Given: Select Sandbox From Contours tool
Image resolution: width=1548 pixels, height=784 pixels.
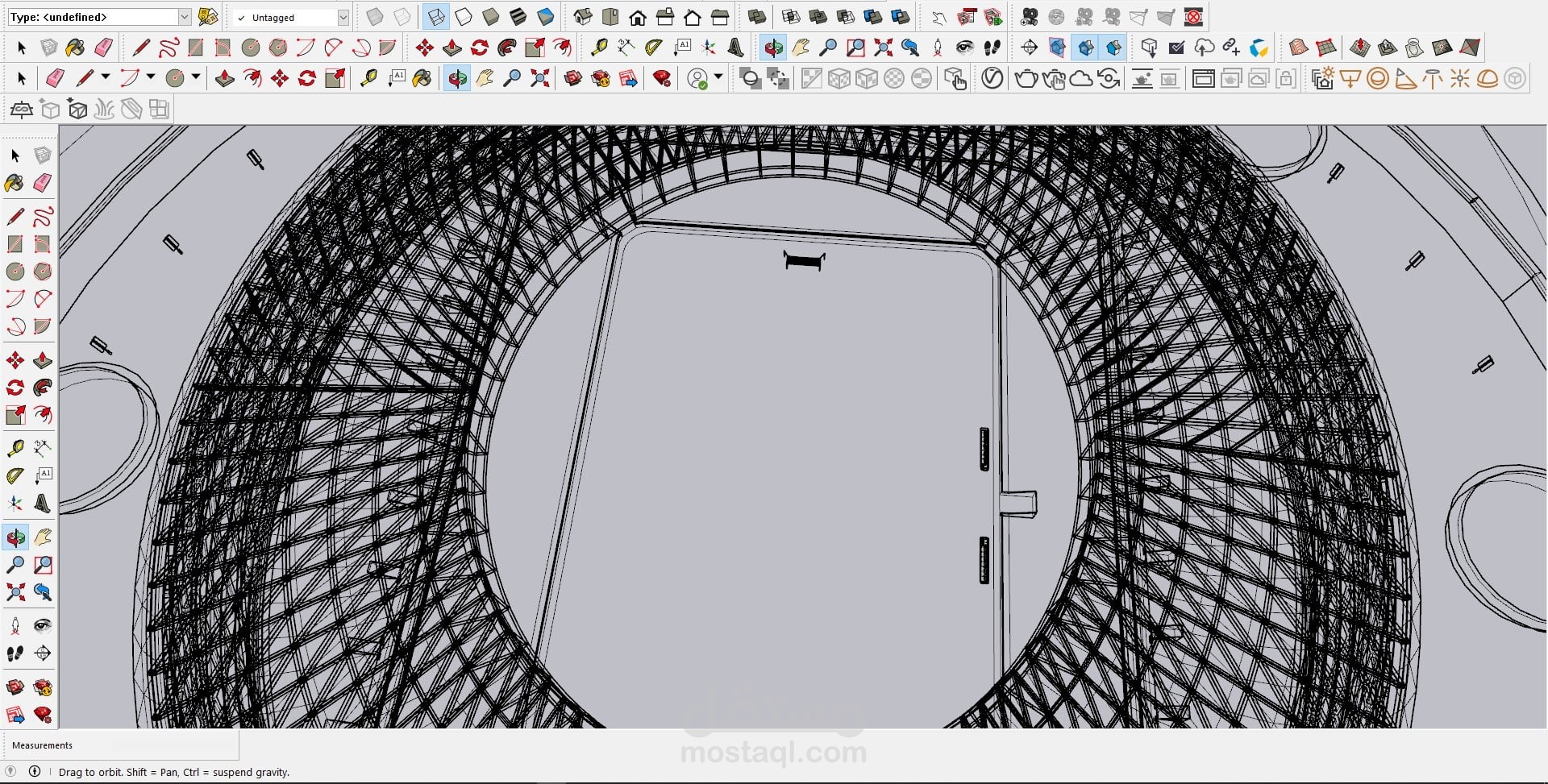Looking at the screenshot, I should click(x=1298, y=48).
